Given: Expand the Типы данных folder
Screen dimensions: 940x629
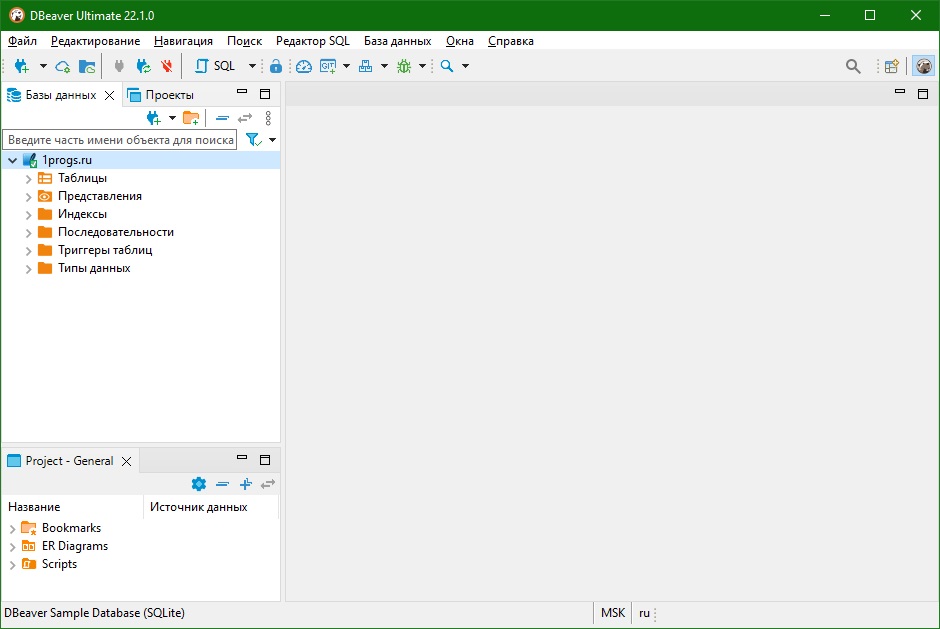Looking at the screenshot, I should 28,269.
